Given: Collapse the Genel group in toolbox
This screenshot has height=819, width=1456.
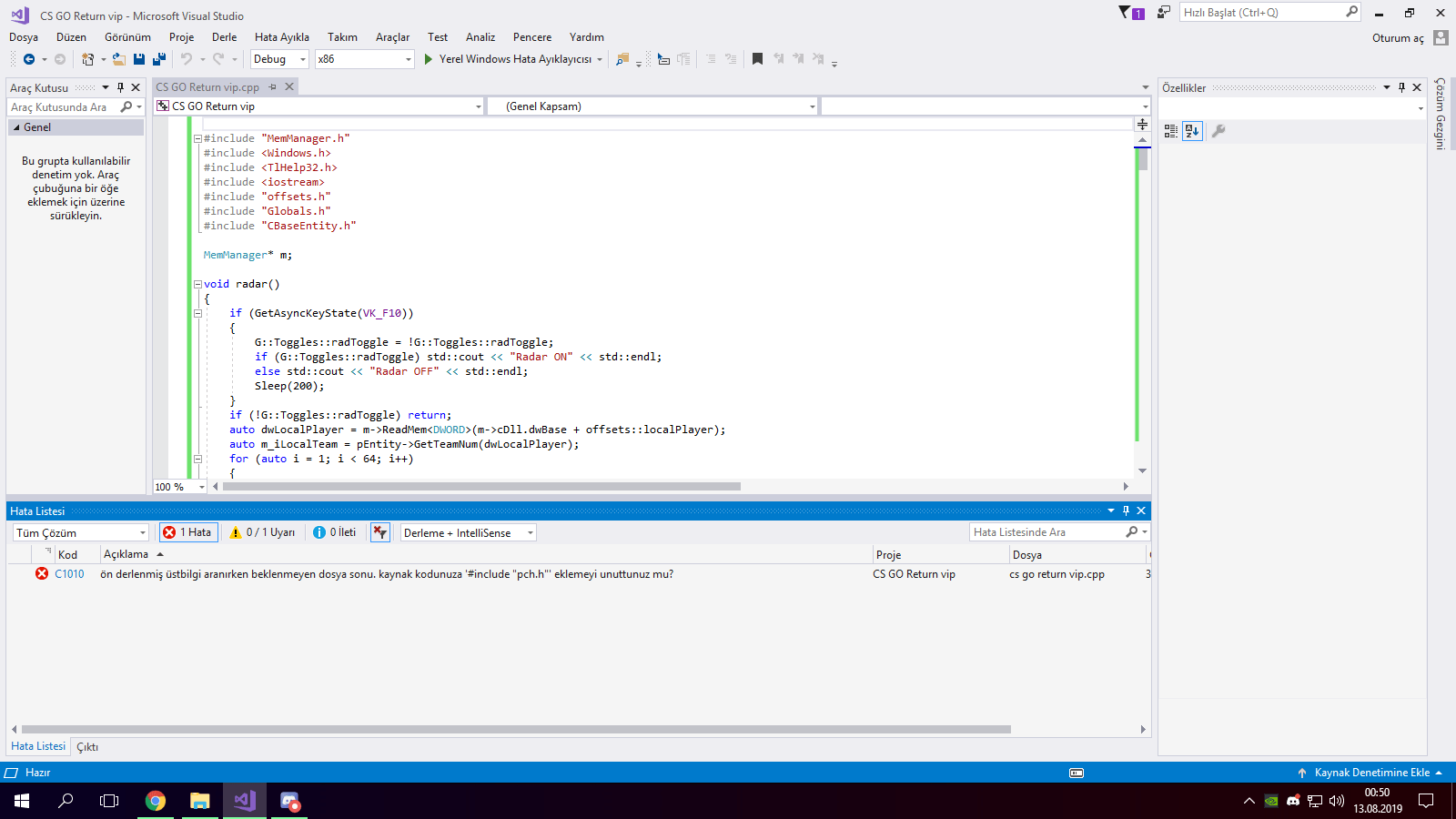Looking at the screenshot, I should pos(16,127).
